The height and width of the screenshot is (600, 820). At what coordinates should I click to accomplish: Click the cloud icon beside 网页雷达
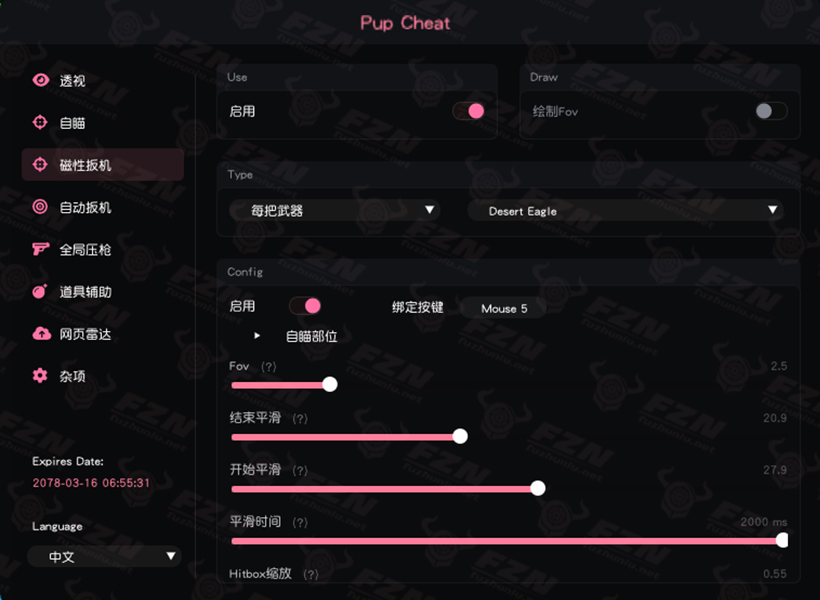coord(41,333)
